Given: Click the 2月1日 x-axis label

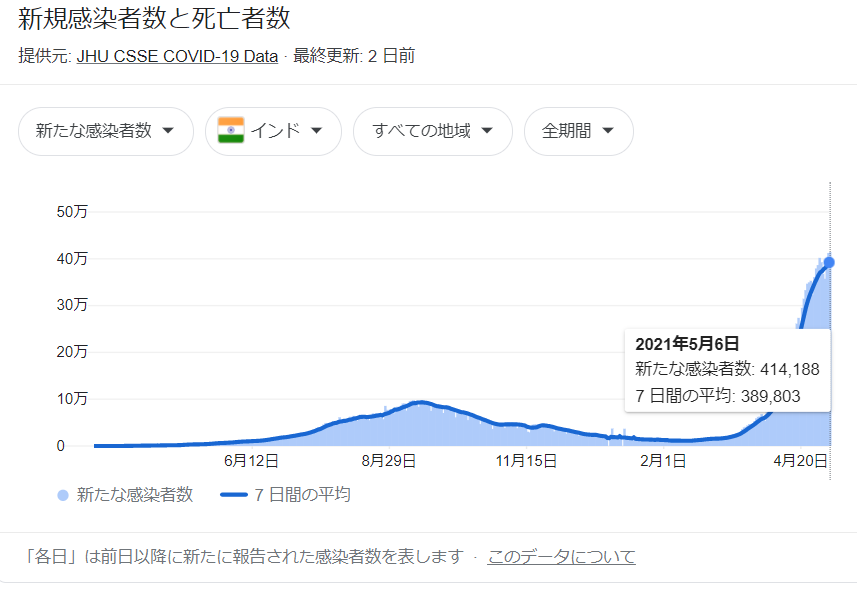Looking at the screenshot, I should coord(663,460).
